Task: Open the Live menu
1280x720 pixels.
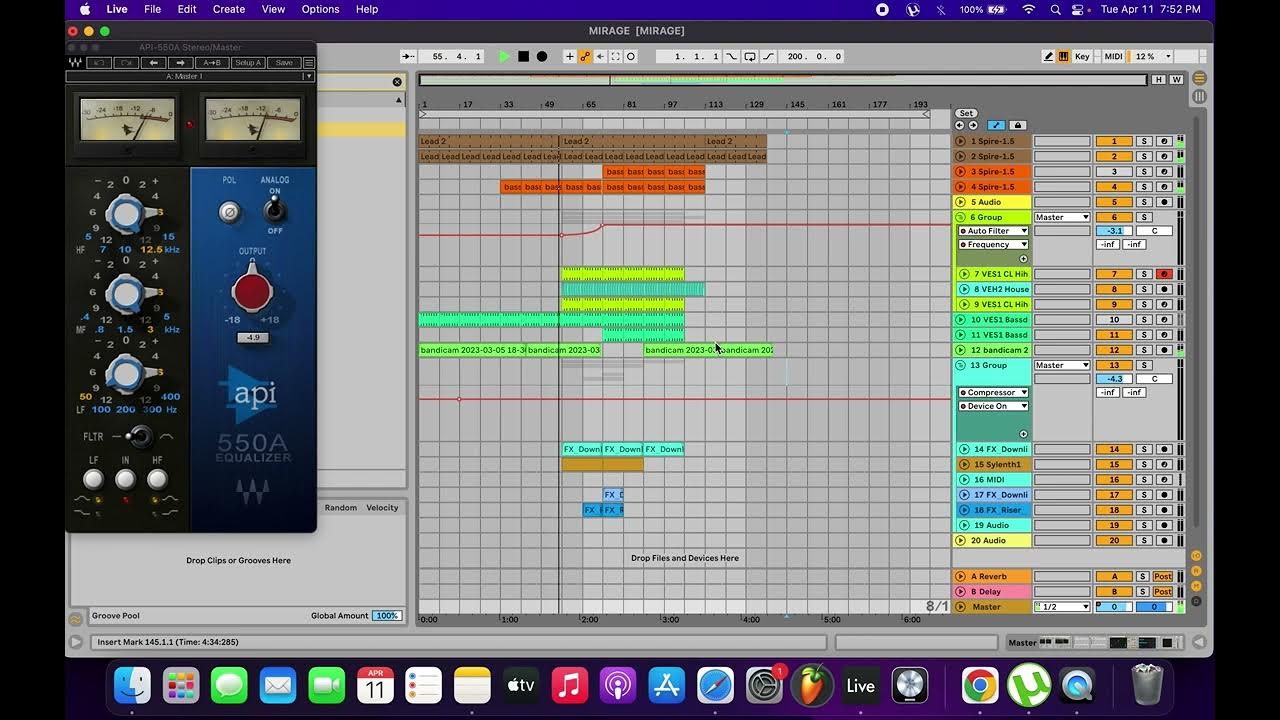Action: (117, 9)
